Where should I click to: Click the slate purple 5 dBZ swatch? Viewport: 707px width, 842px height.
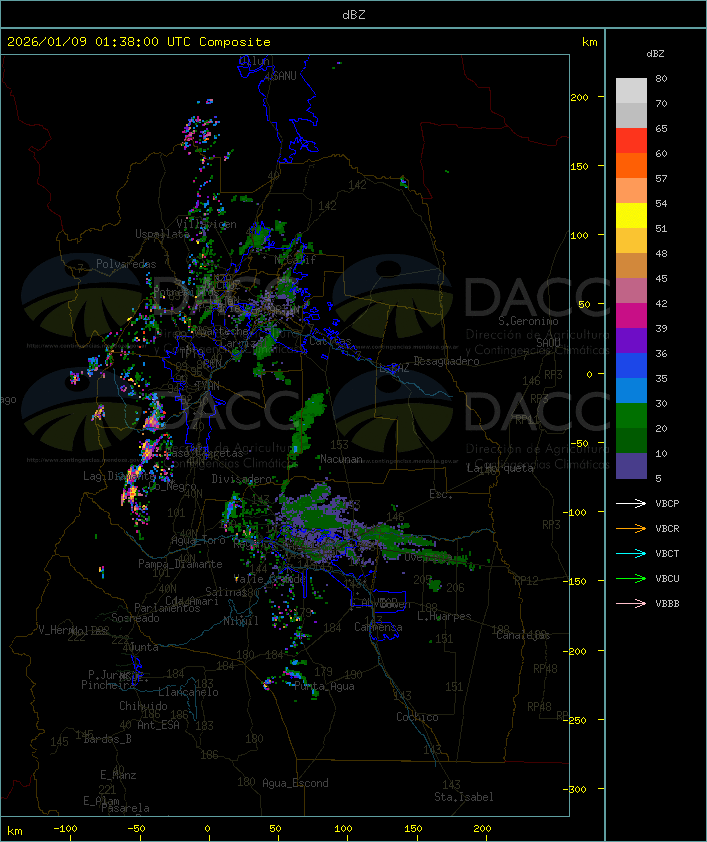(631, 465)
